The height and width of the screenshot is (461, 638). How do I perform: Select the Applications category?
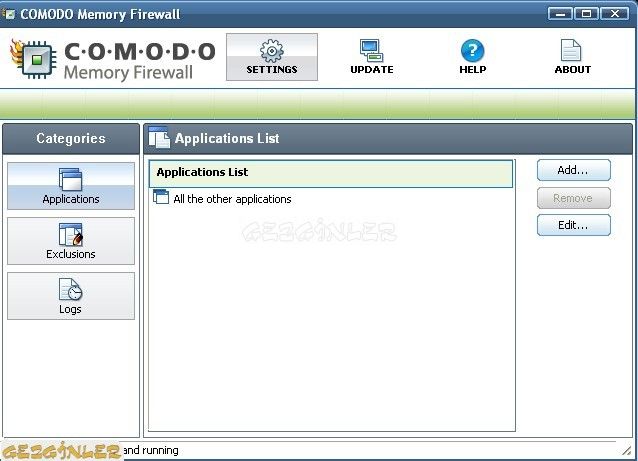[x=71, y=186]
